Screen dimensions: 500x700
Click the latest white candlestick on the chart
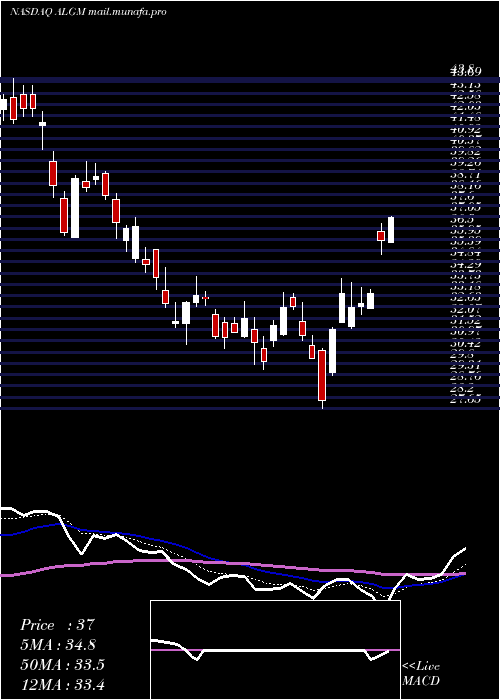pyautogui.click(x=391, y=230)
